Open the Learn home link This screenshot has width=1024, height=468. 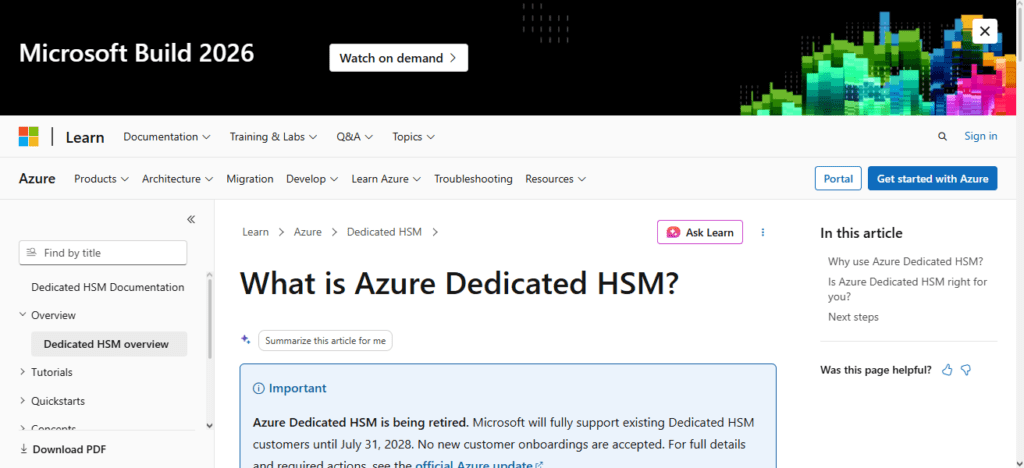[85, 137]
